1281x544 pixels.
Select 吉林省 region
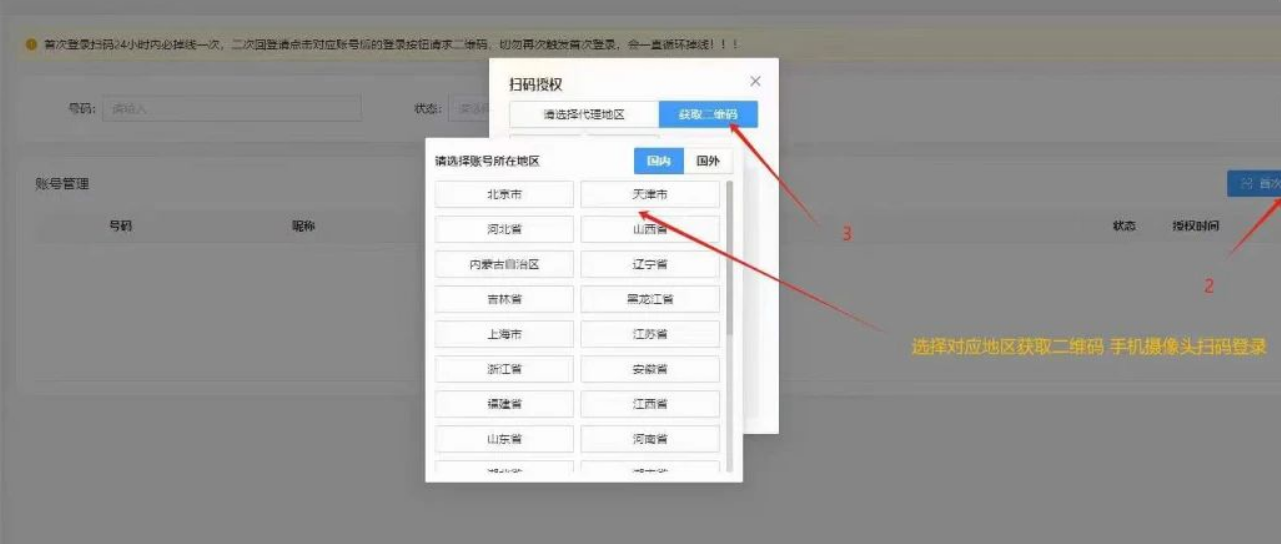pyautogui.click(x=504, y=299)
